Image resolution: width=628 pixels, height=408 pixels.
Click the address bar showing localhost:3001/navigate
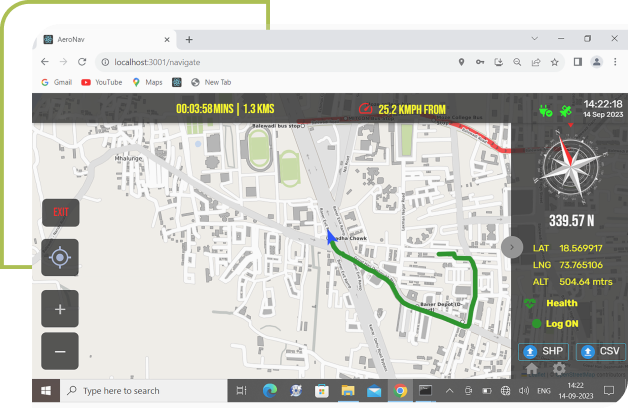[x=270, y=62]
